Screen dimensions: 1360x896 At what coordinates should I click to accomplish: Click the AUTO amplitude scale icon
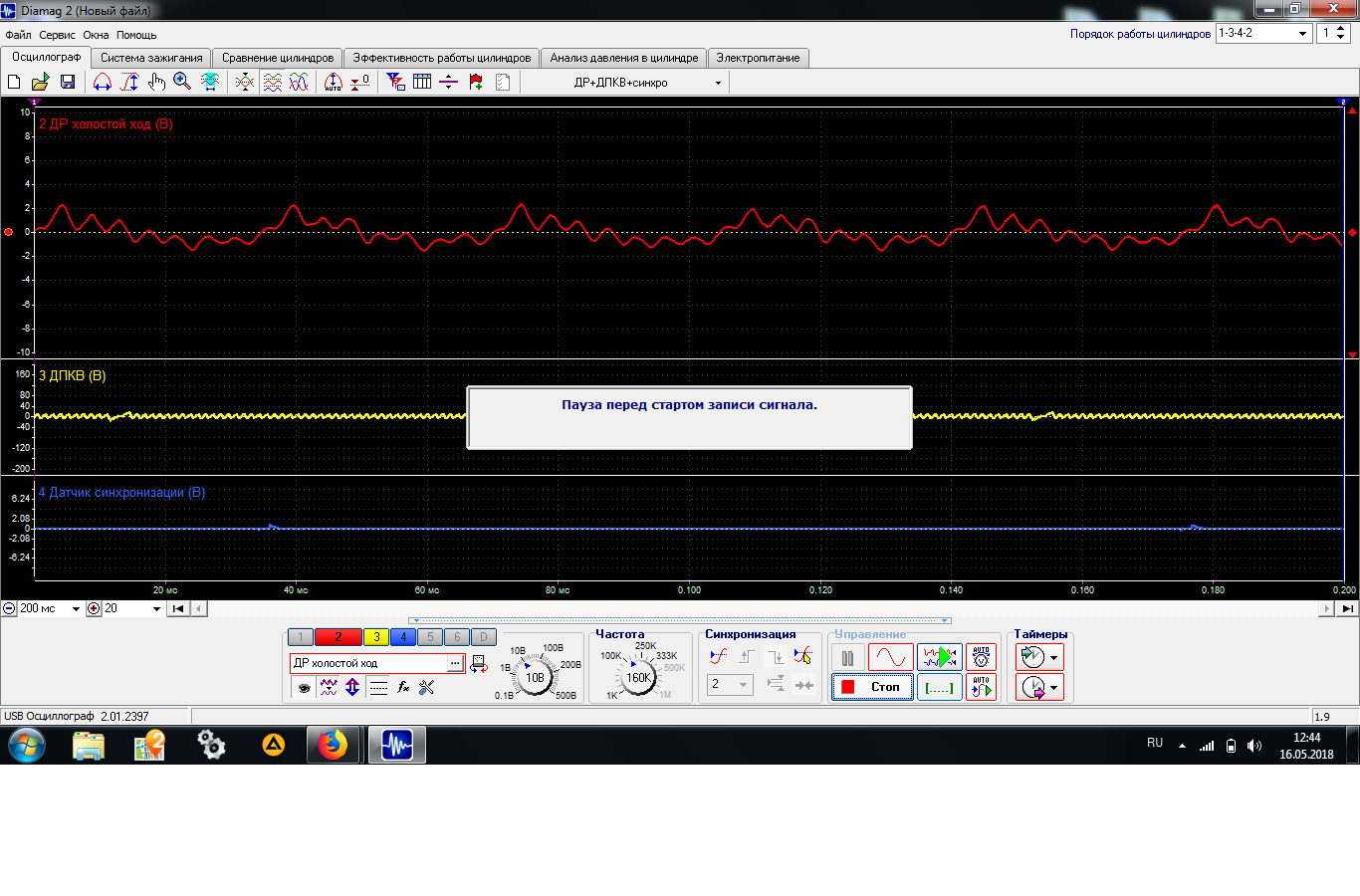[x=334, y=82]
